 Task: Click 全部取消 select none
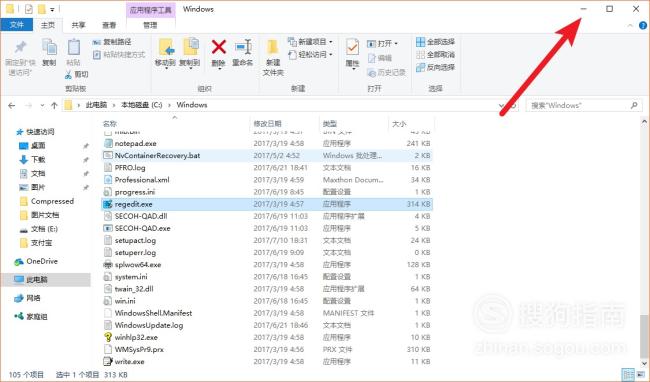[435, 54]
